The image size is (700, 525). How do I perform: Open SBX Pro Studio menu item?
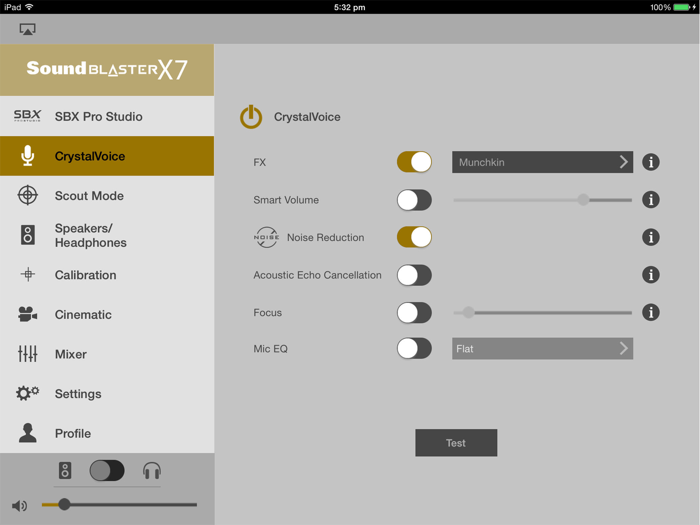(107, 116)
